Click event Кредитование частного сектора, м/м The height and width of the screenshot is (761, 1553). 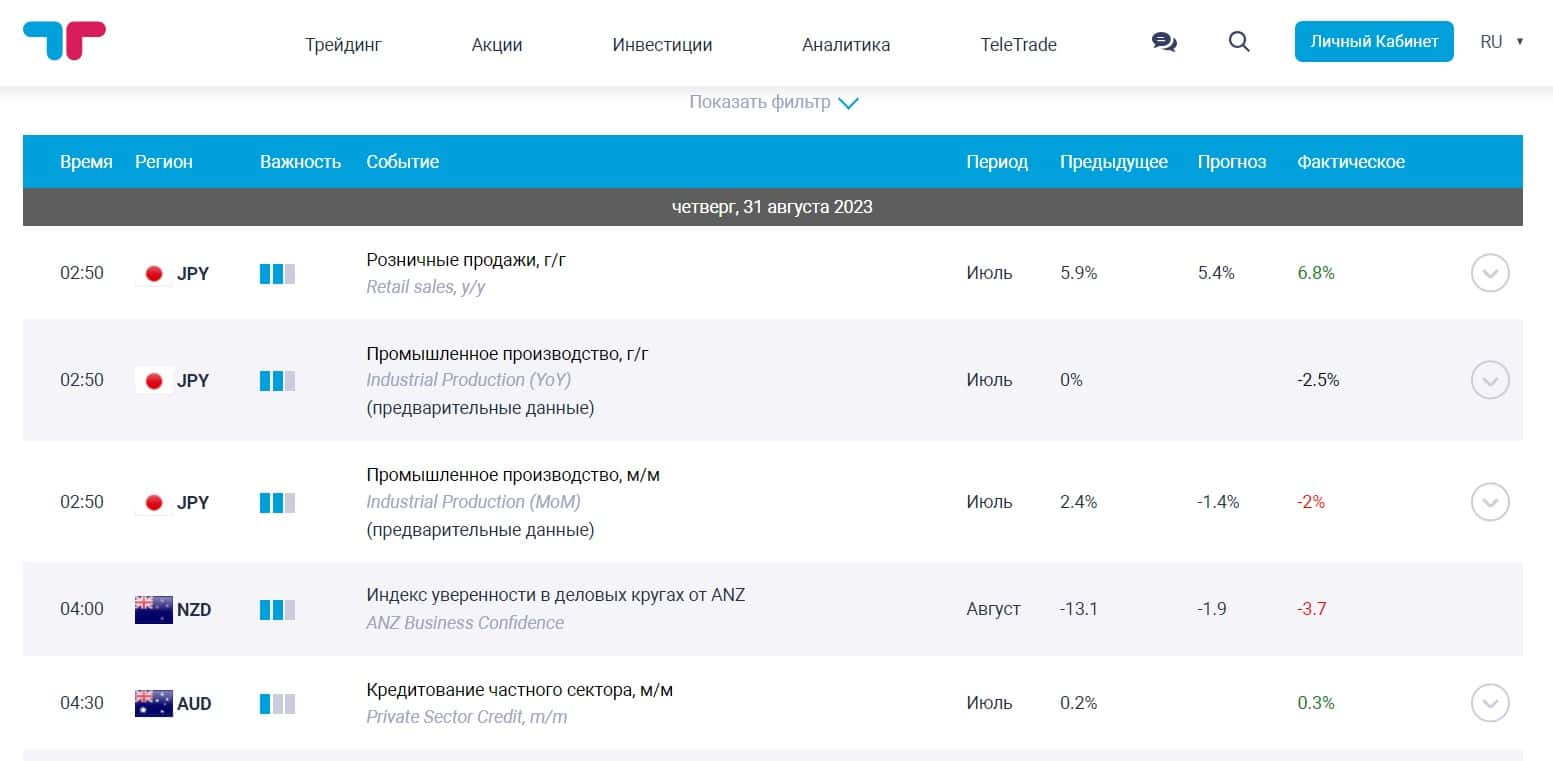pyautogui.click(x=519, y=690)
